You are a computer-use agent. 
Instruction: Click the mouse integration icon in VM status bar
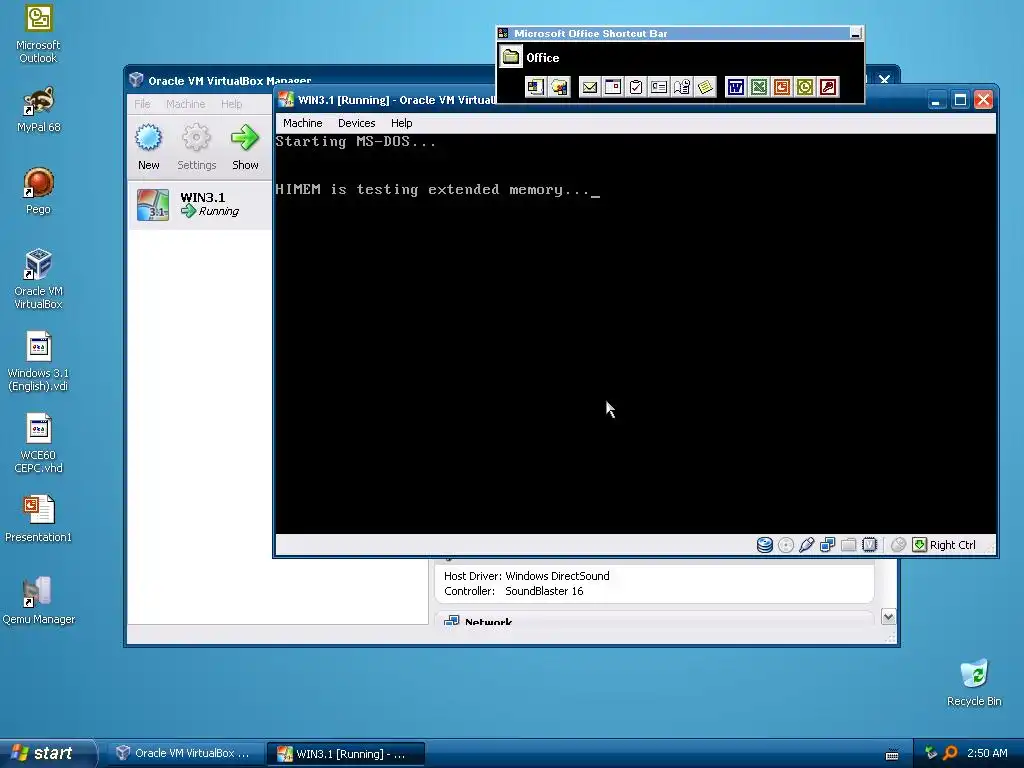point(899,545)
